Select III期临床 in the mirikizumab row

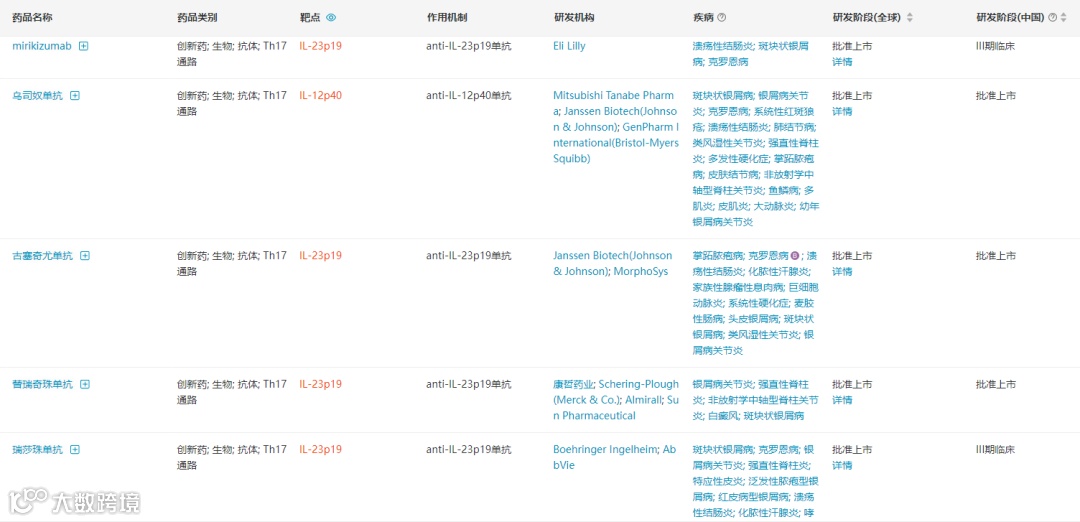(x=995, y=46)
